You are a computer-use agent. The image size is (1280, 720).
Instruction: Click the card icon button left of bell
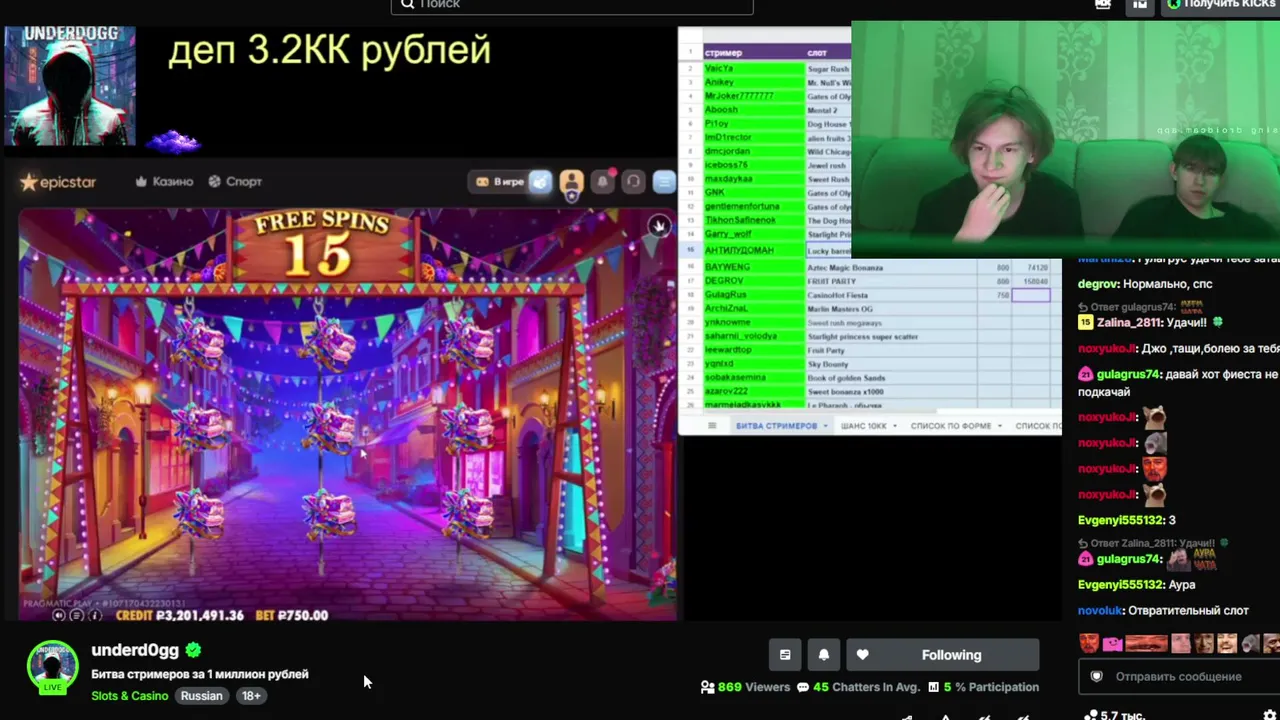pyautogui.click(x=785, y=655)
